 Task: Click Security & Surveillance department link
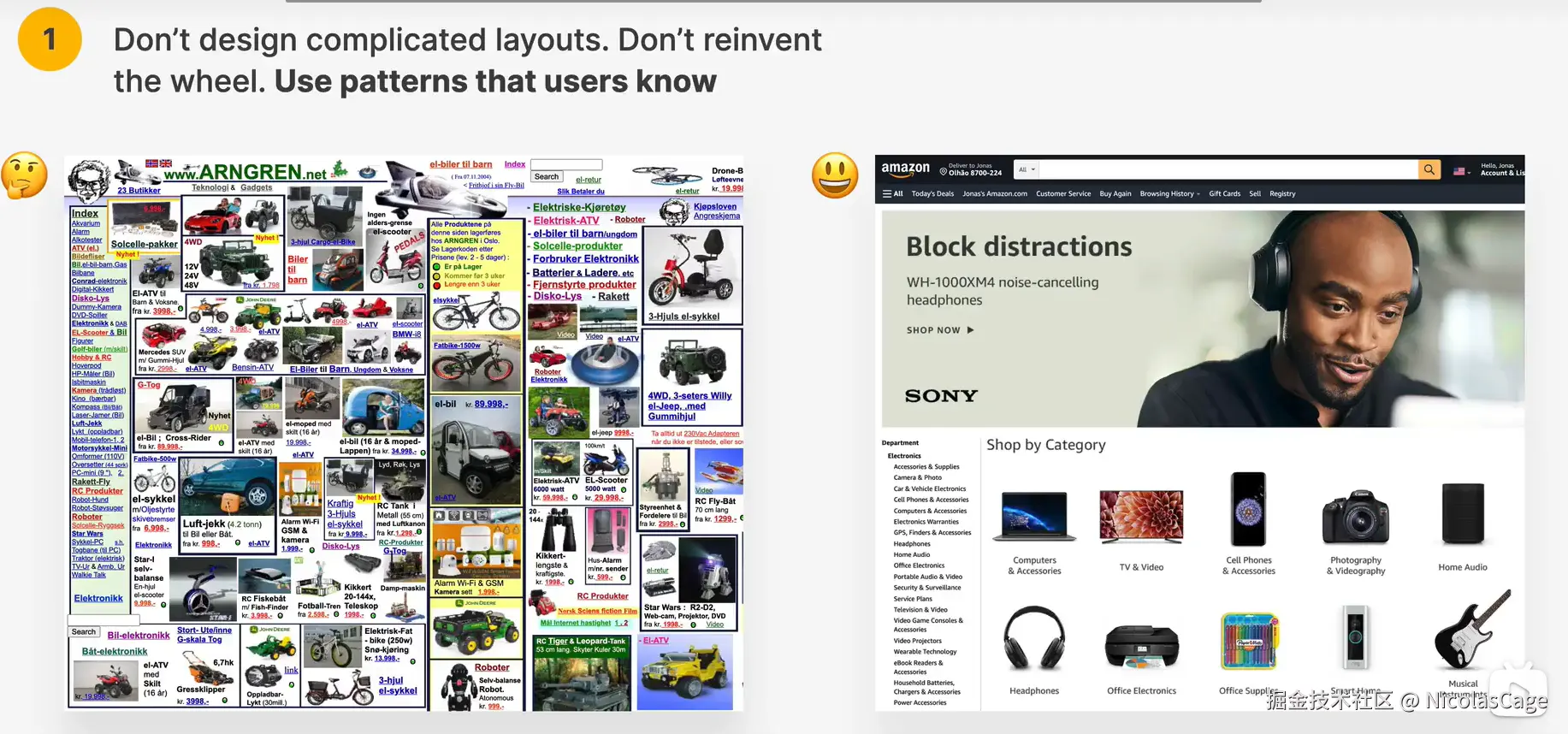(927, 588)
